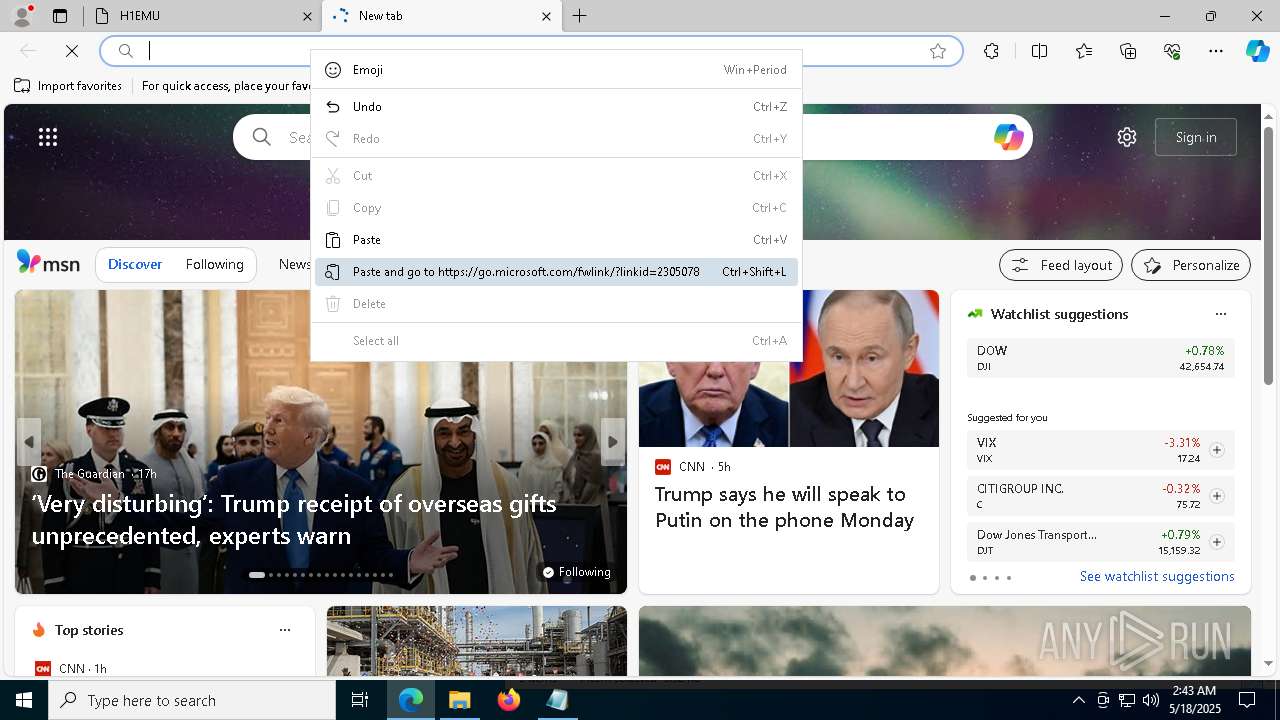Open the Windows Start menu
This screenshot has width=1280, height=720.
[x=24, y=700]
